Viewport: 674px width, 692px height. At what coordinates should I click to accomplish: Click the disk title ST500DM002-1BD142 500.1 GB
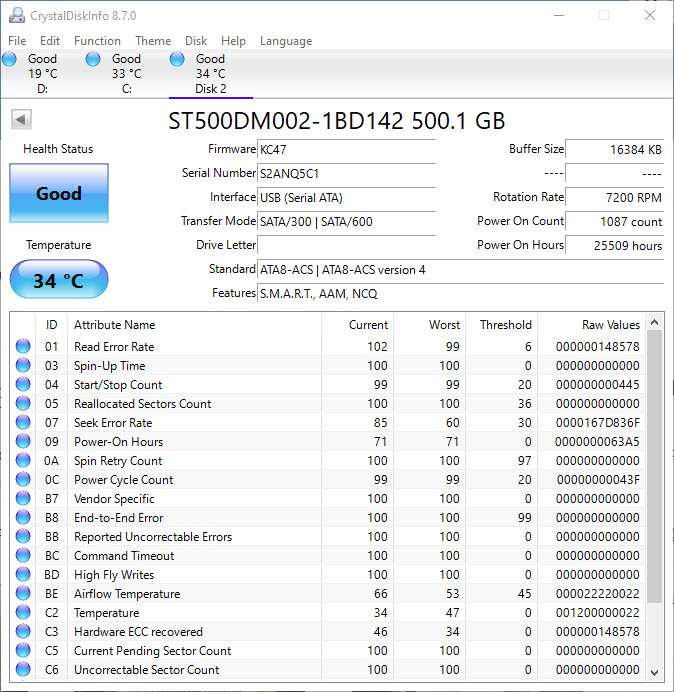[336, 120]
